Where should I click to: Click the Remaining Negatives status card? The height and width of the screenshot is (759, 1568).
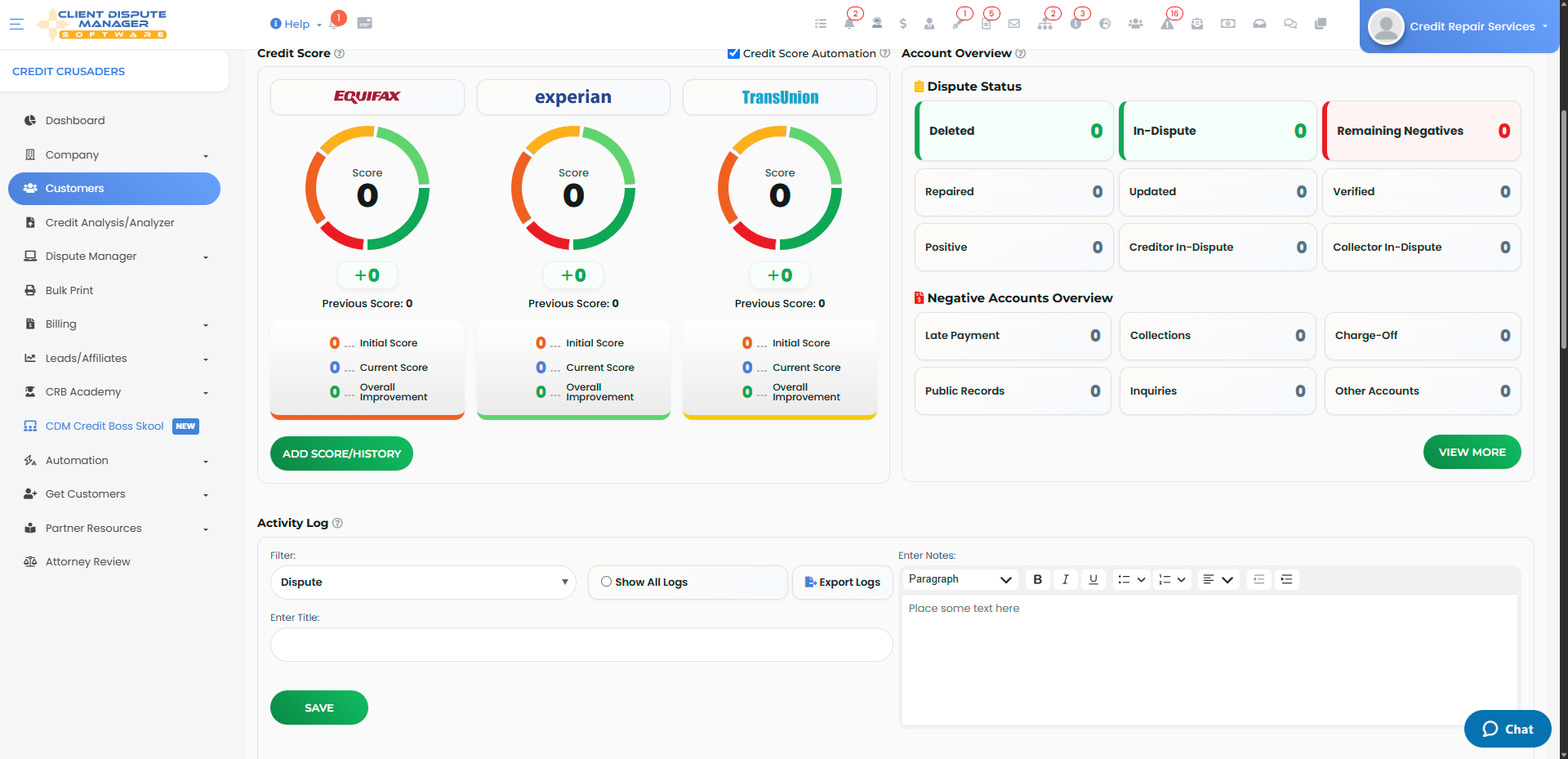[x=1421, y=131]
